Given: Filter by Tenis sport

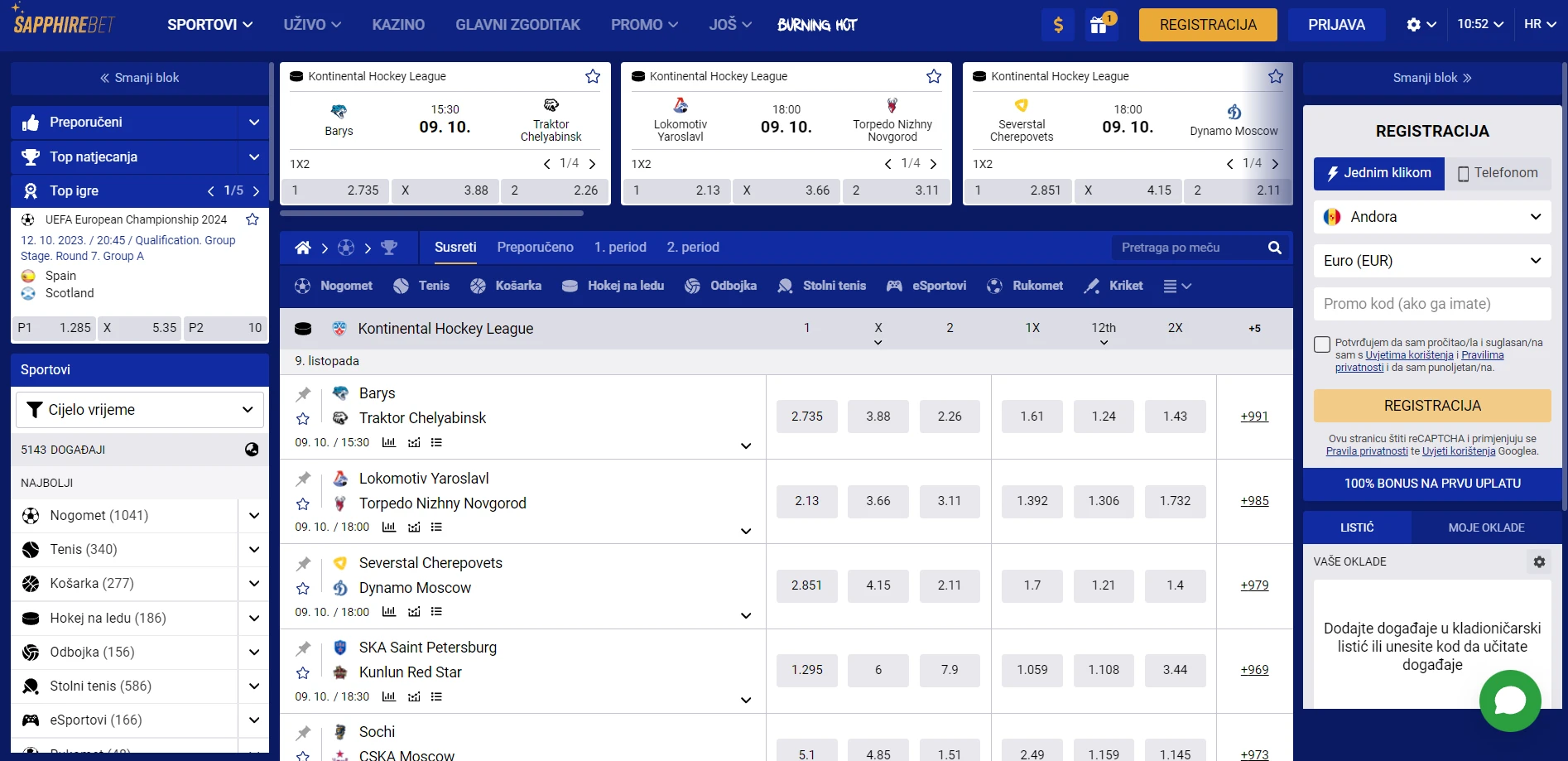Looking at the screenshot, I should click(x=422, y=286).
